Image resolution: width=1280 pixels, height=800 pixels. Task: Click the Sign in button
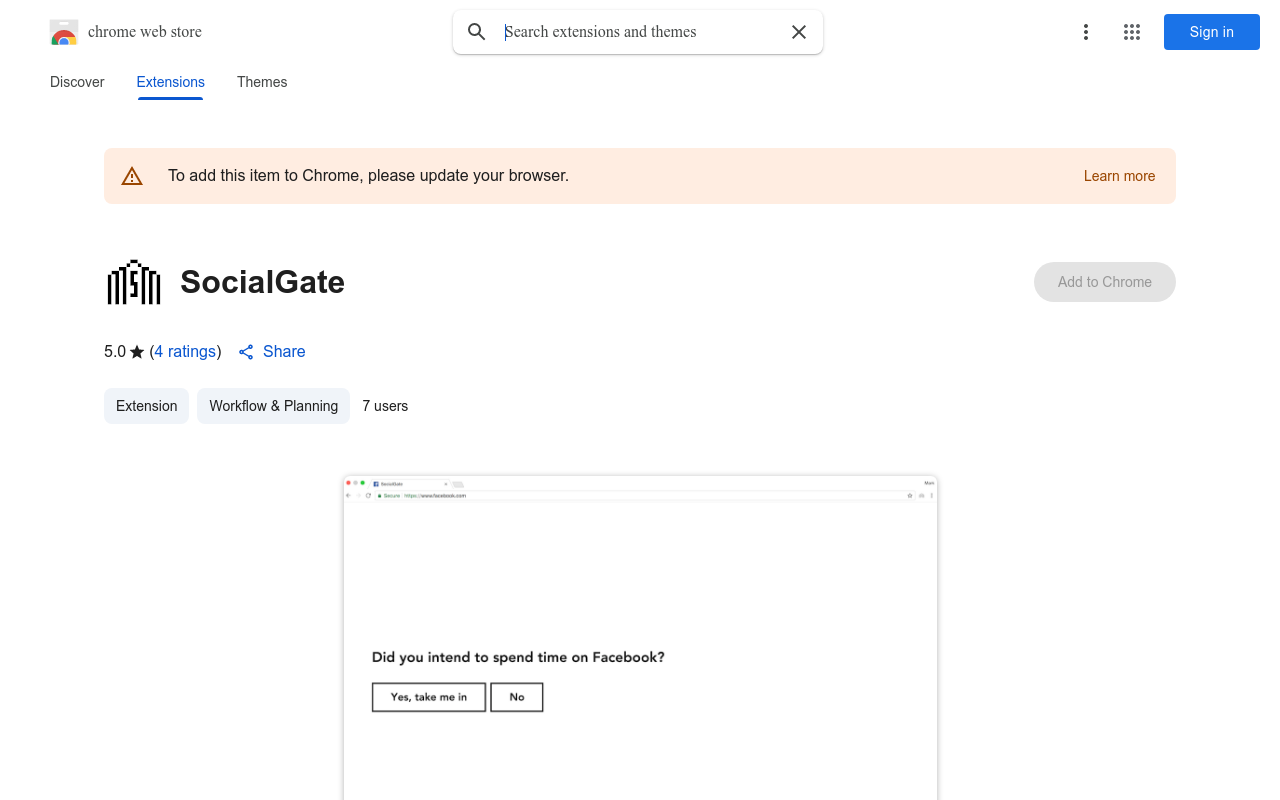[1212, 32]
